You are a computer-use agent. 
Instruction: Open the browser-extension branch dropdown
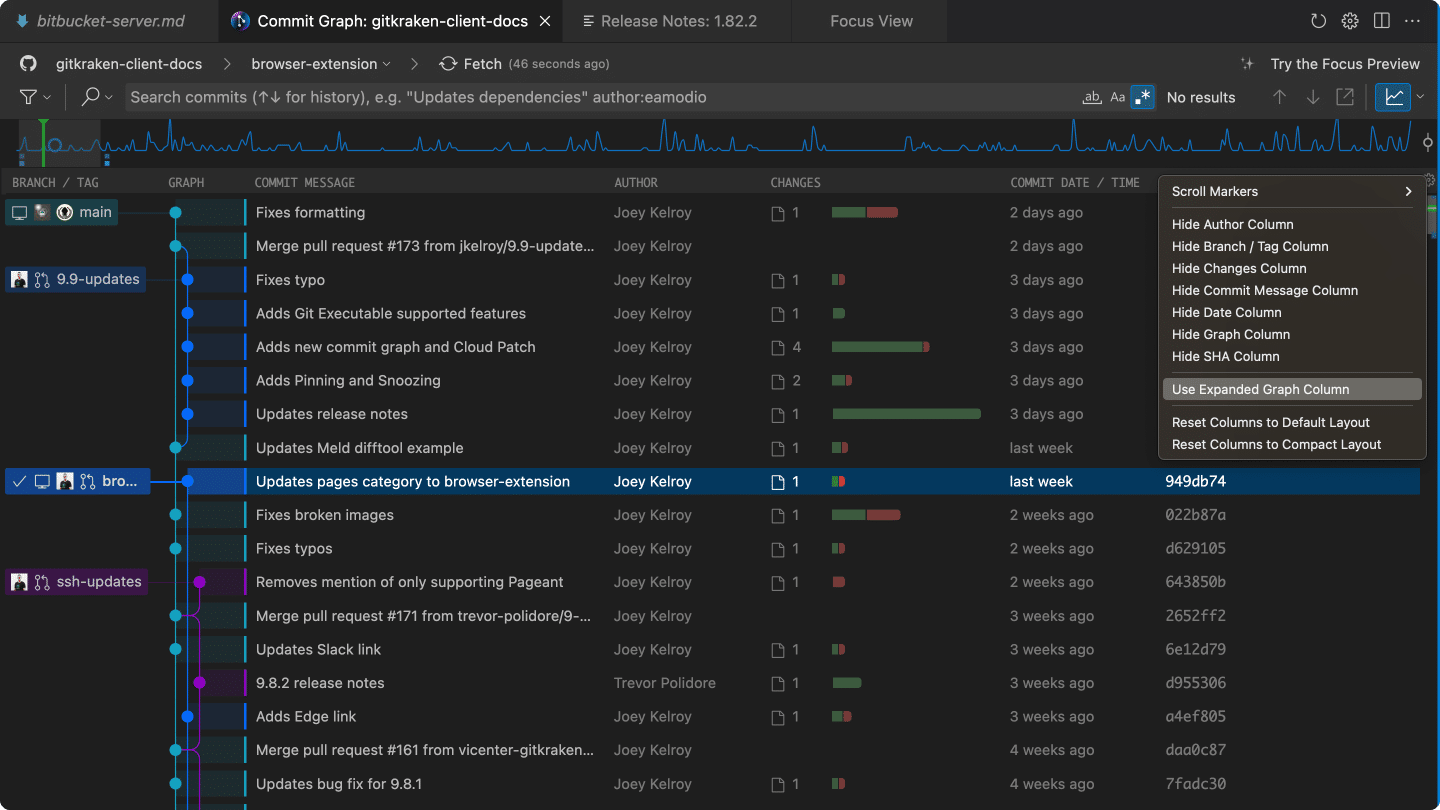(321, 64)
